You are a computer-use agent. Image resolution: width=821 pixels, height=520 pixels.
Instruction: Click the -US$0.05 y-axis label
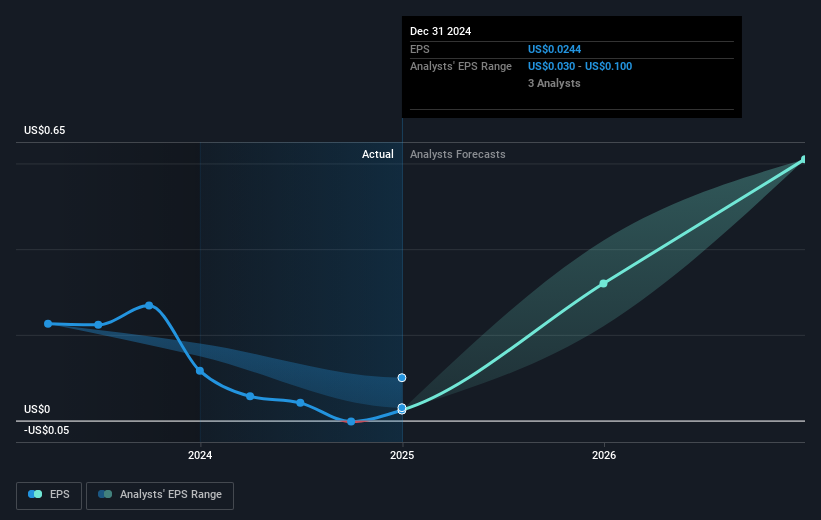pyautogui.click(x=47, y=430)
